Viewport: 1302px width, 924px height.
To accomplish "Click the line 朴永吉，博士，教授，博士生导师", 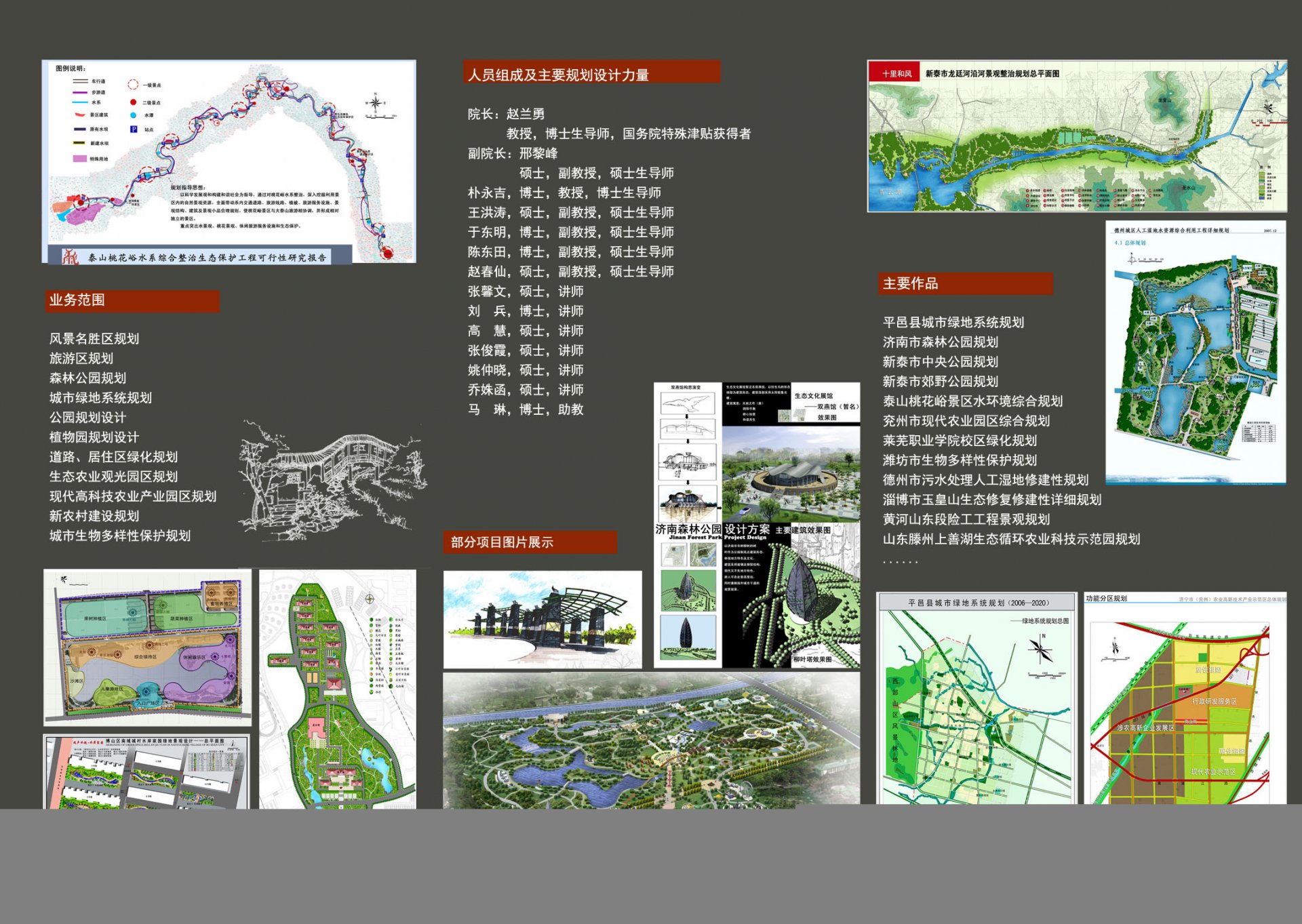I will click(564, 193).
